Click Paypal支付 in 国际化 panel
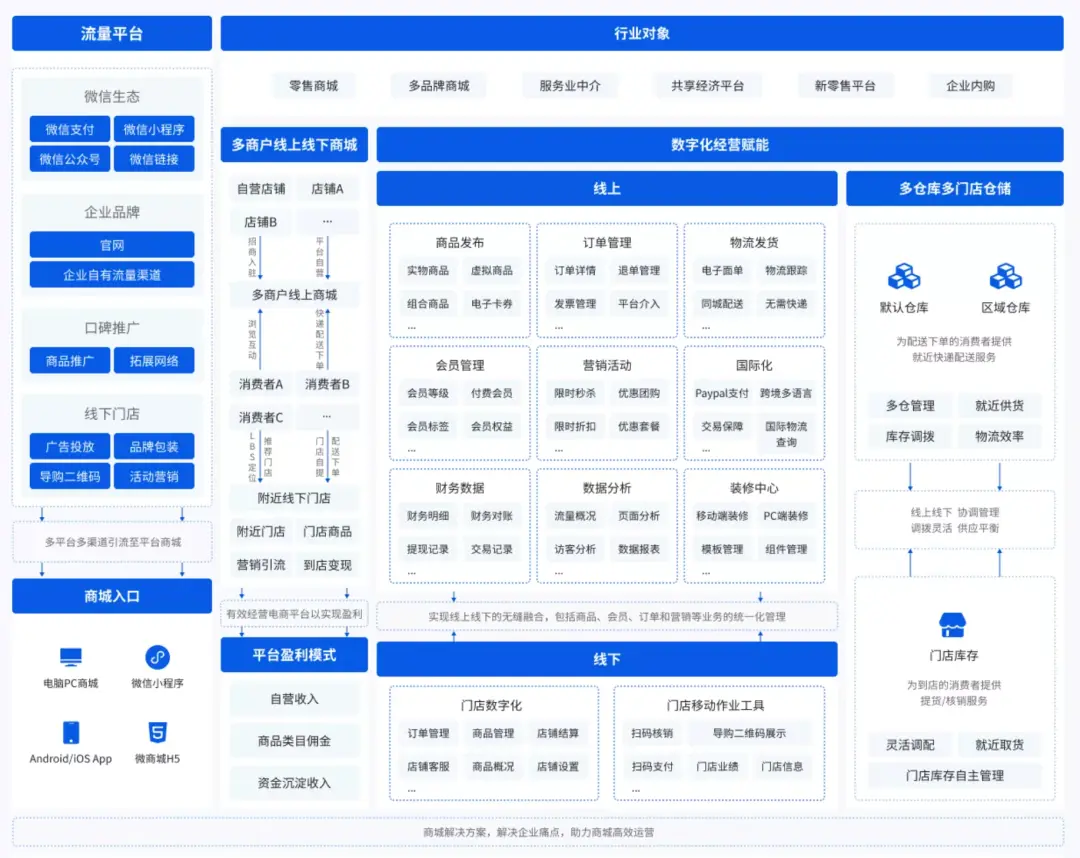This screenshot has height=858, width=1080. point(721,394)
